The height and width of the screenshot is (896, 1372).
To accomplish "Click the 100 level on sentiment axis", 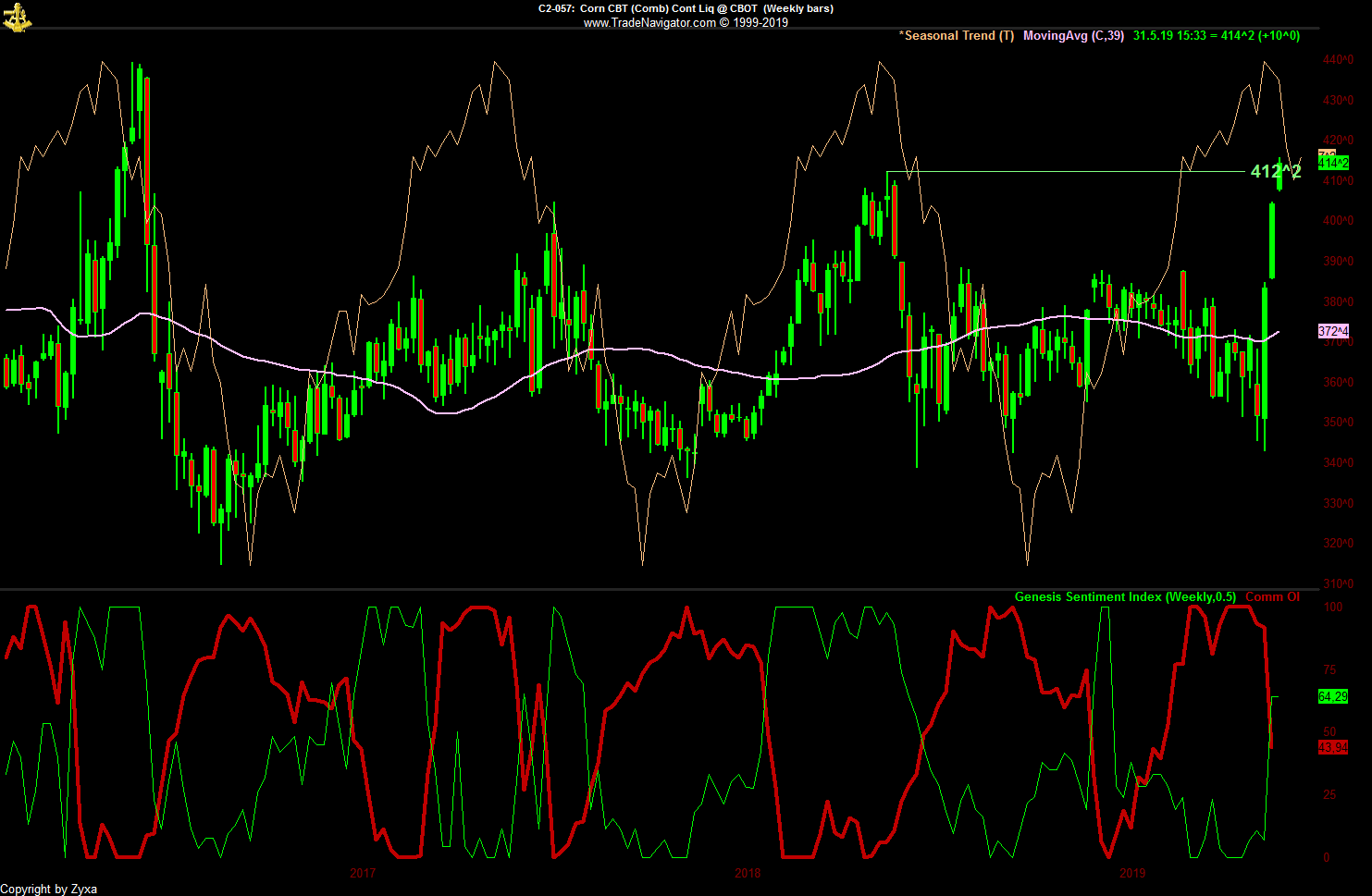I will [1333, 608].
